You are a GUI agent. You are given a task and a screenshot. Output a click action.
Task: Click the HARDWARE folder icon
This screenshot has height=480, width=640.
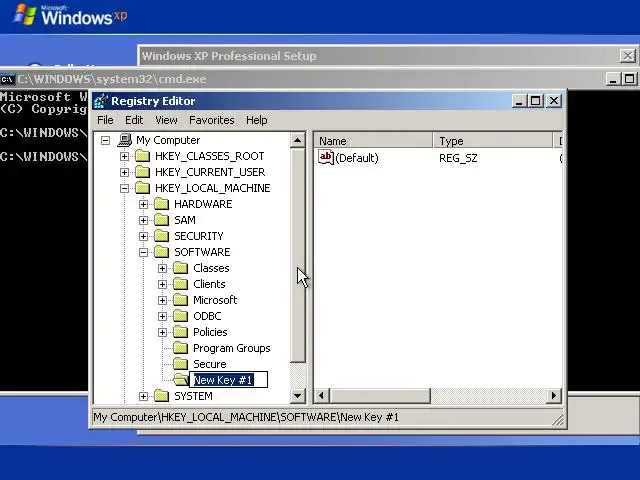coord(162,204)
